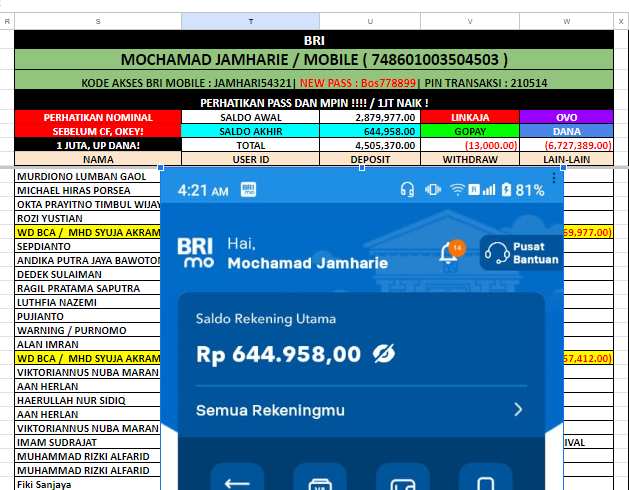Click the USER ID heading cell
Viewport: 629px width, 490px height.
click(250, 159)
